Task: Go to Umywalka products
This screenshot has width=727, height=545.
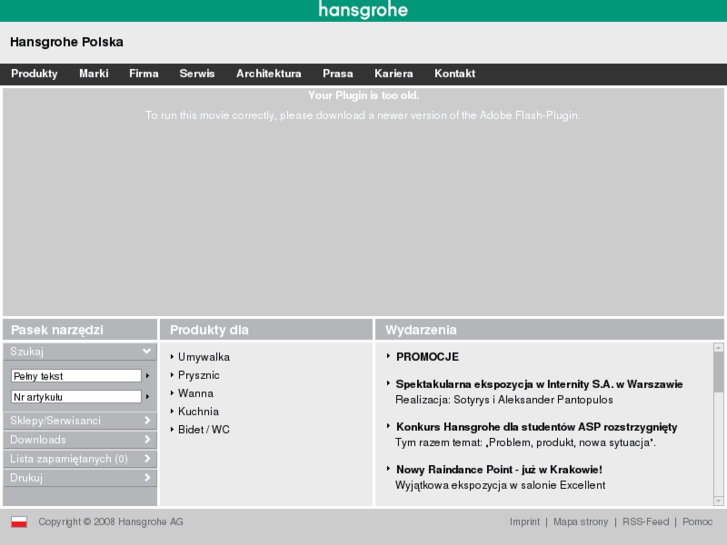Action: [204, 357]
